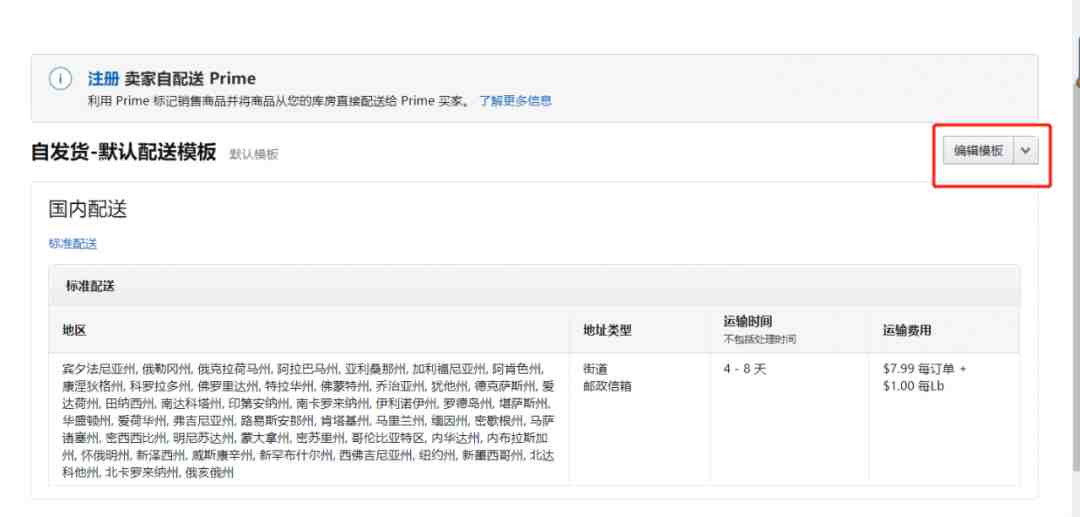Click the 地址类型 column header

pos(608,330)
